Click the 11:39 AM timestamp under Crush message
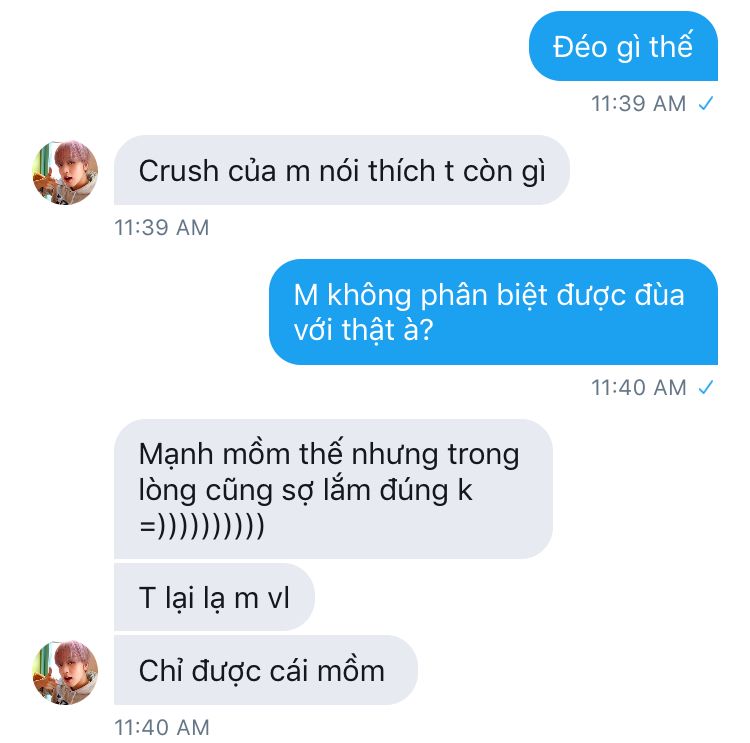 (162, 227)
